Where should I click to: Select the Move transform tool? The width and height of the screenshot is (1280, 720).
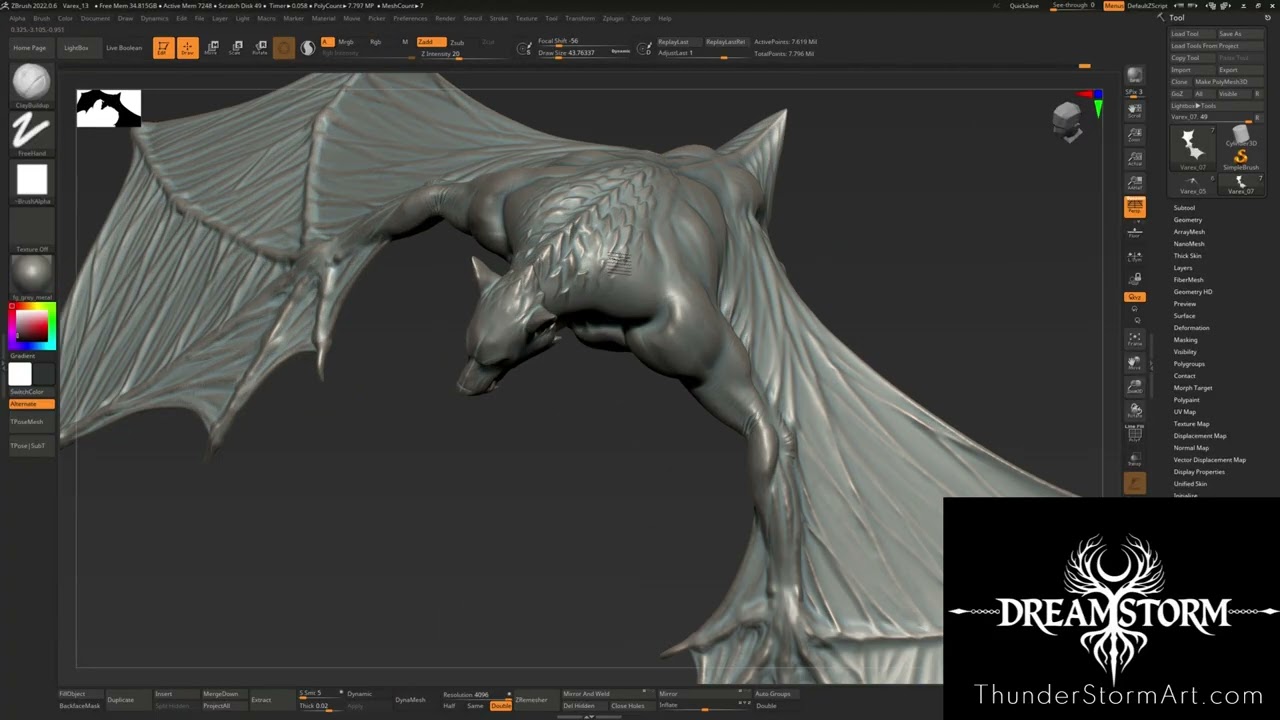coord(211,48)
